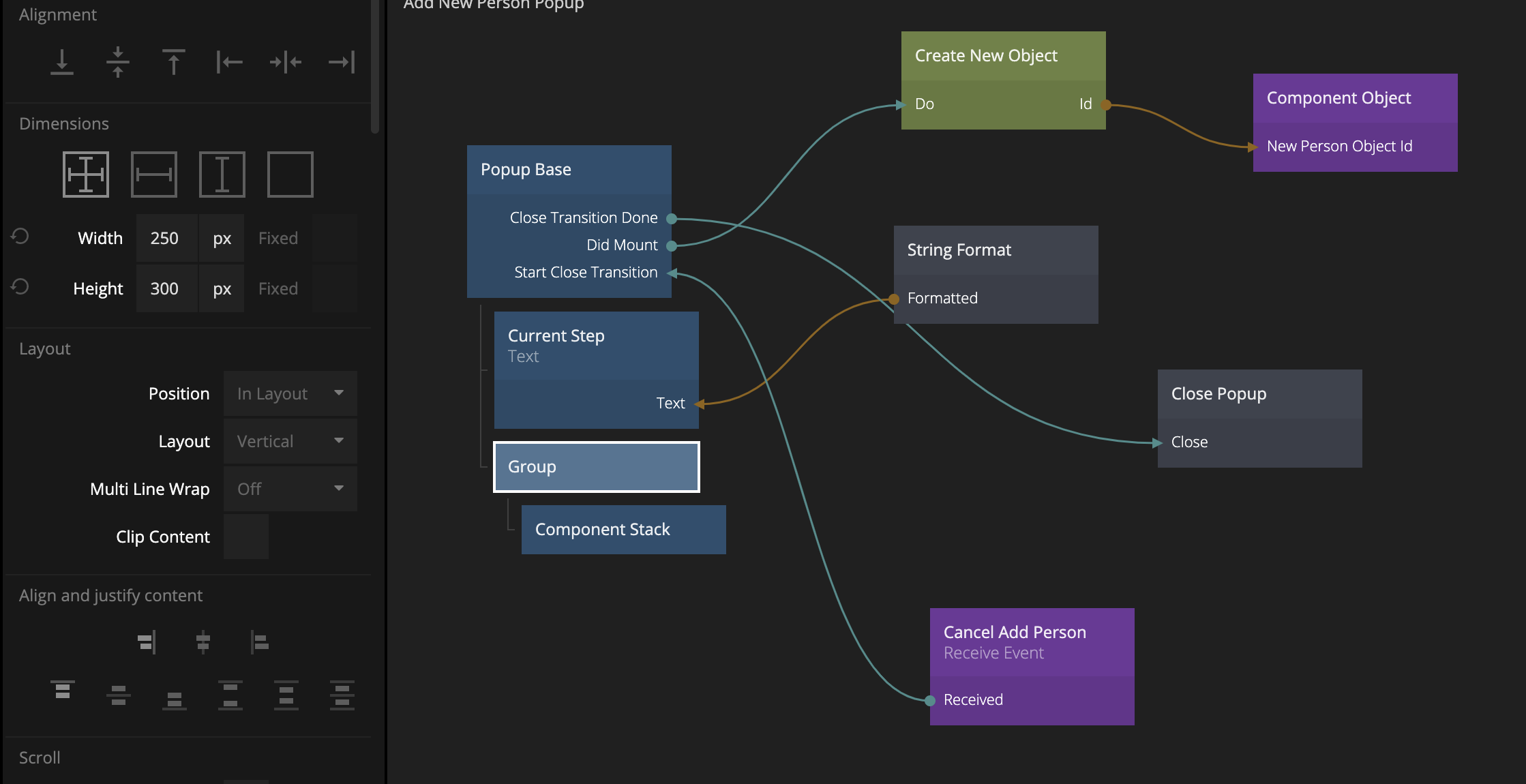Toggle the Clip Content checkbox

coord(245,537)
